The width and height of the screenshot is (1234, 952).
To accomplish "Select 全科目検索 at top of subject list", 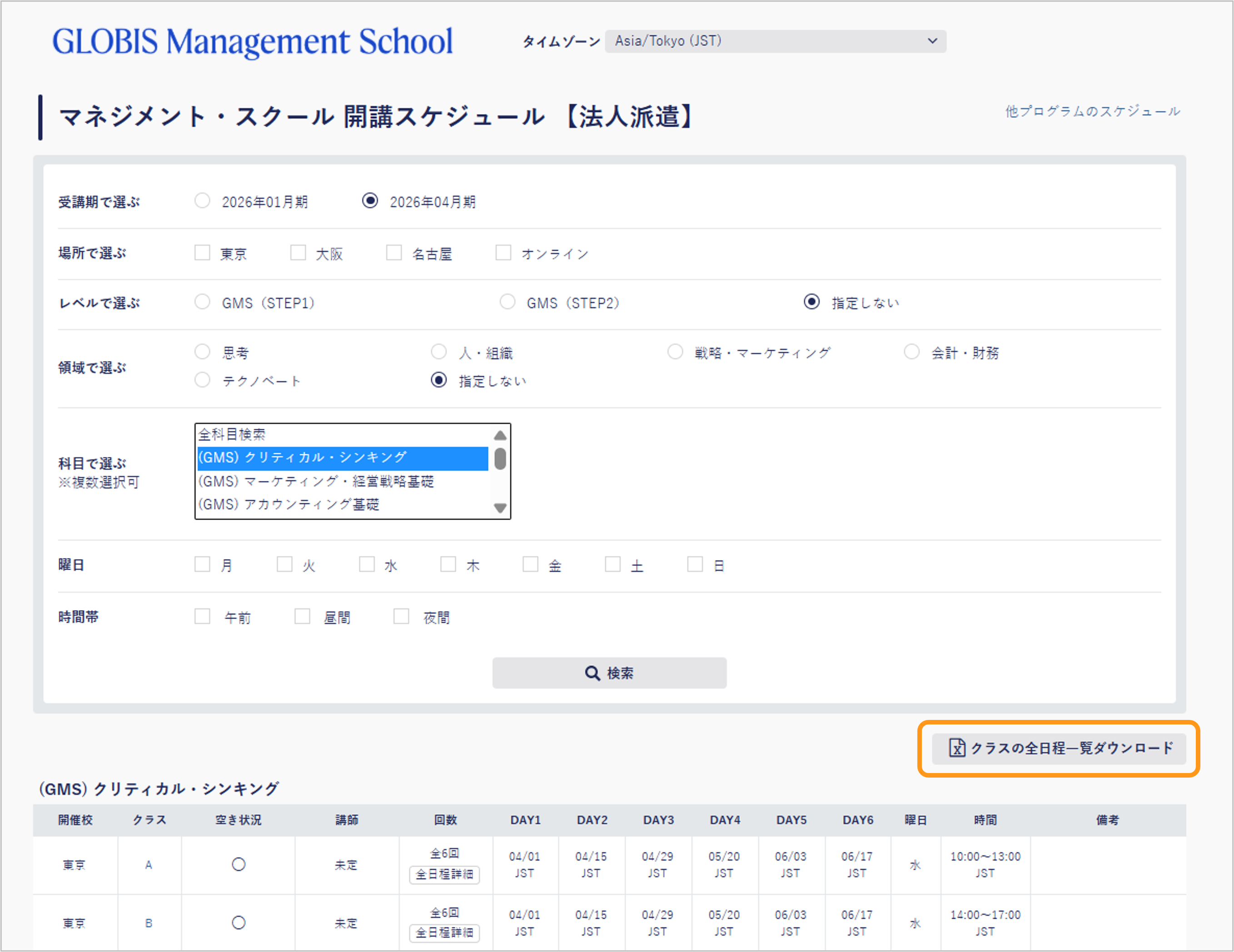I will tap(233, 434).
